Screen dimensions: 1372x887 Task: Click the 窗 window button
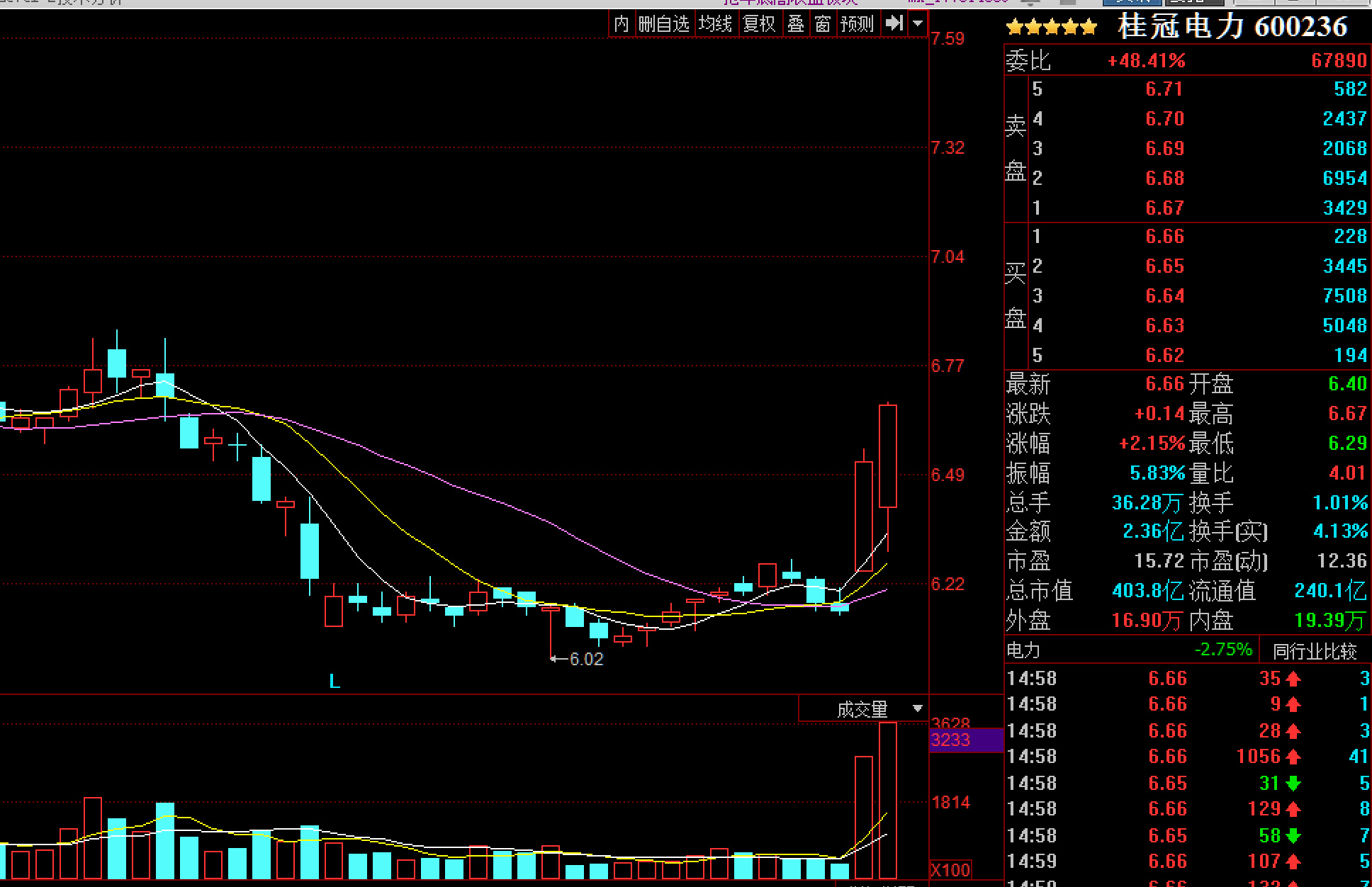822,24
